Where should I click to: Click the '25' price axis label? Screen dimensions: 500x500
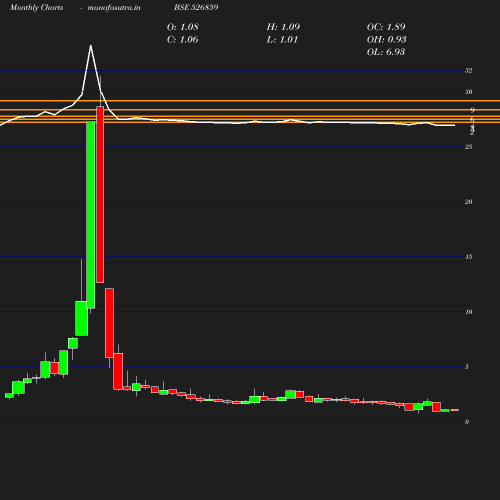point(468,147)
